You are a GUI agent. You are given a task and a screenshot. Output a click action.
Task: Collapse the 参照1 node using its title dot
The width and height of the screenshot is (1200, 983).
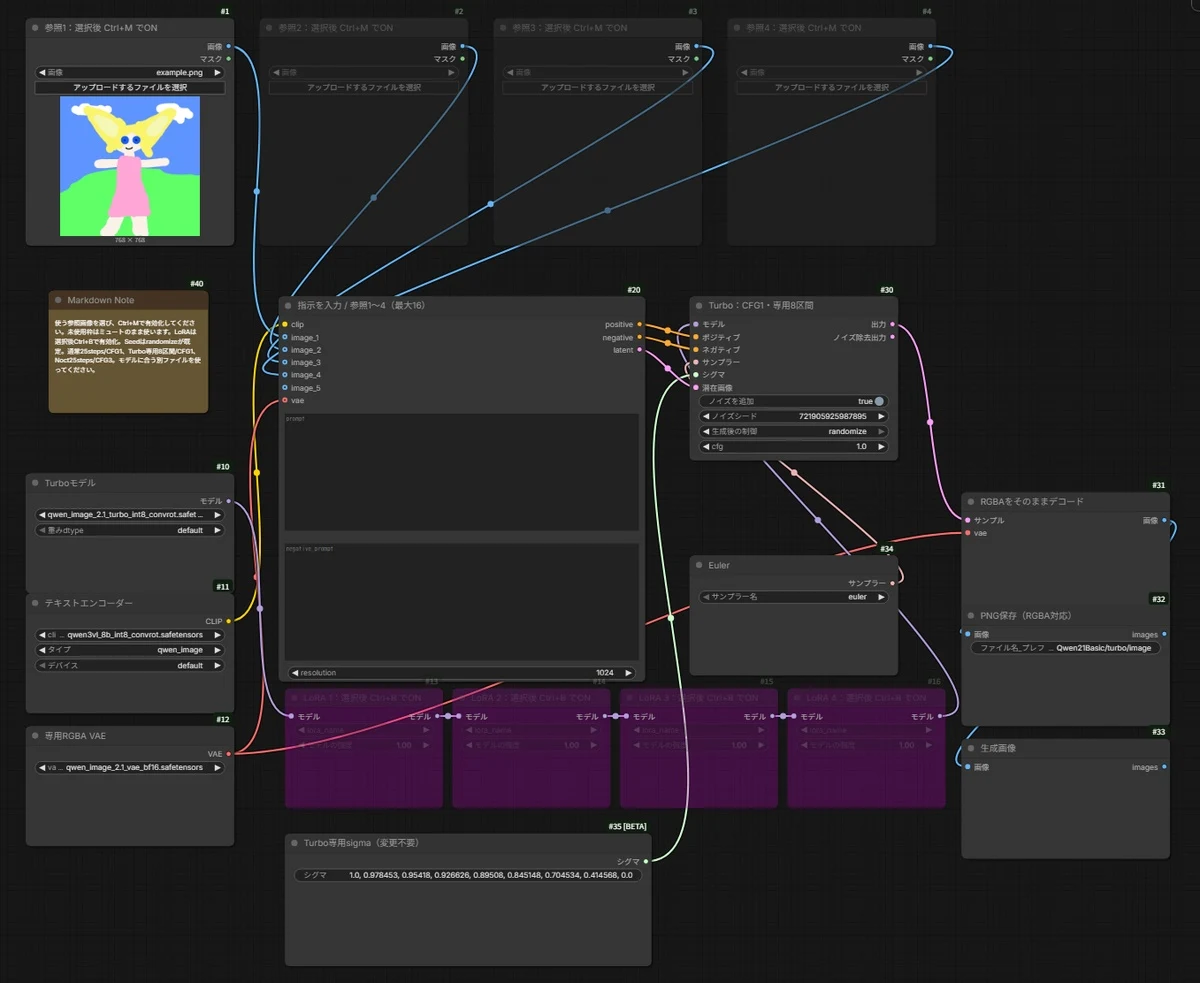click(37, 28)
